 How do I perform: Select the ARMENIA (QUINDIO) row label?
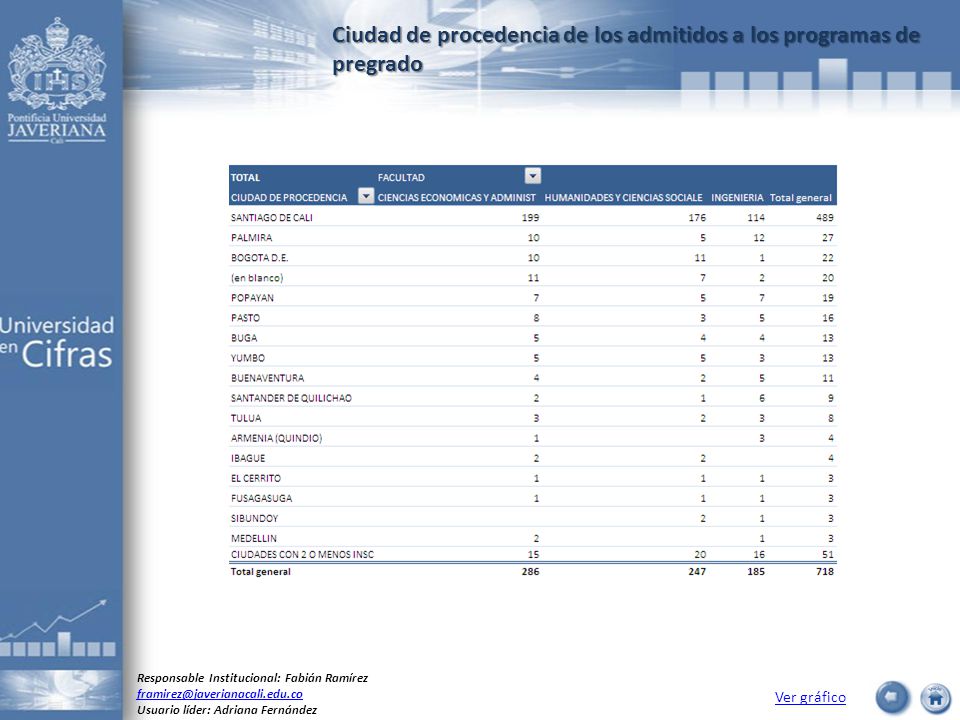pos(276,438)
